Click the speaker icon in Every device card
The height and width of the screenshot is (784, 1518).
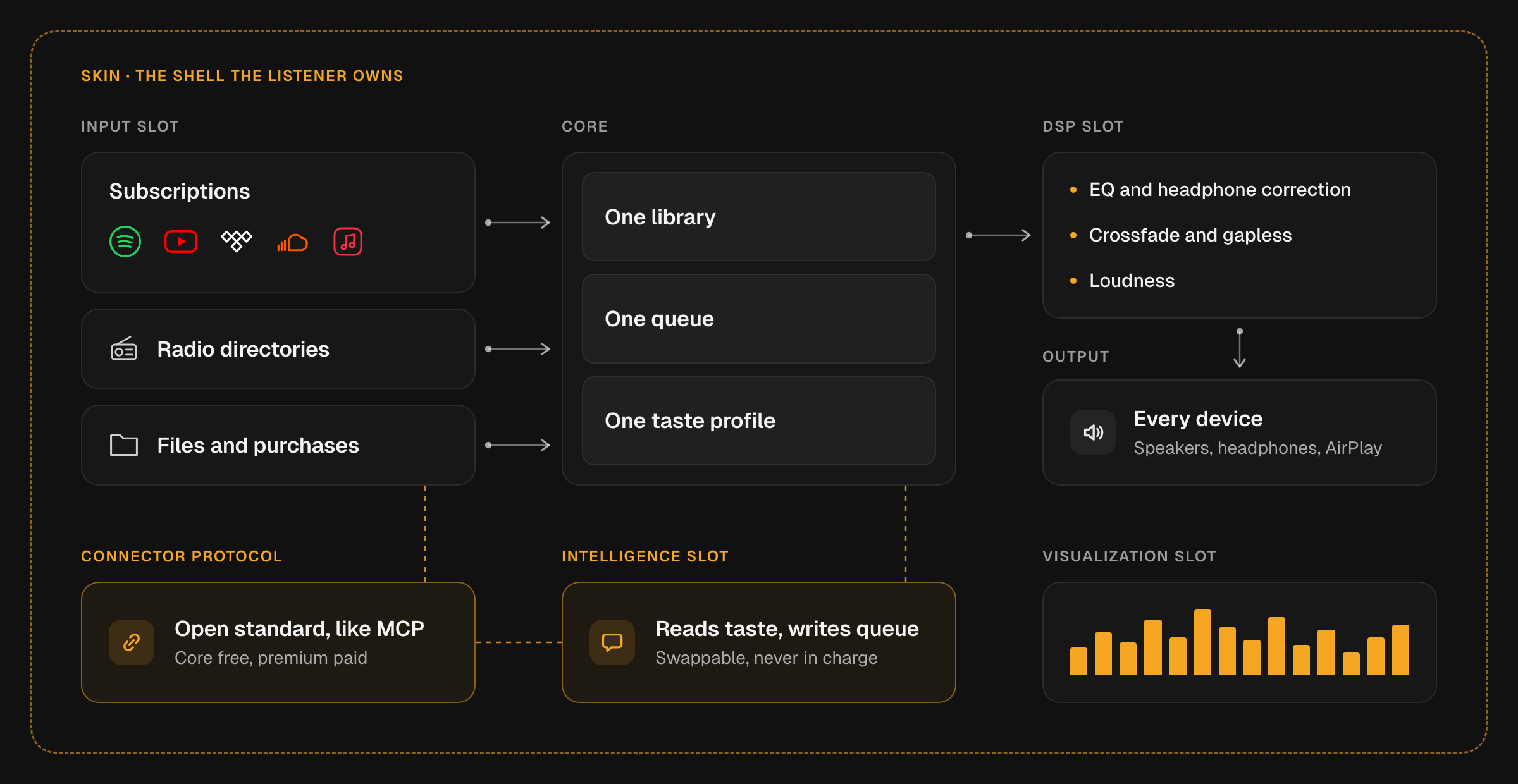(1093, 432)
